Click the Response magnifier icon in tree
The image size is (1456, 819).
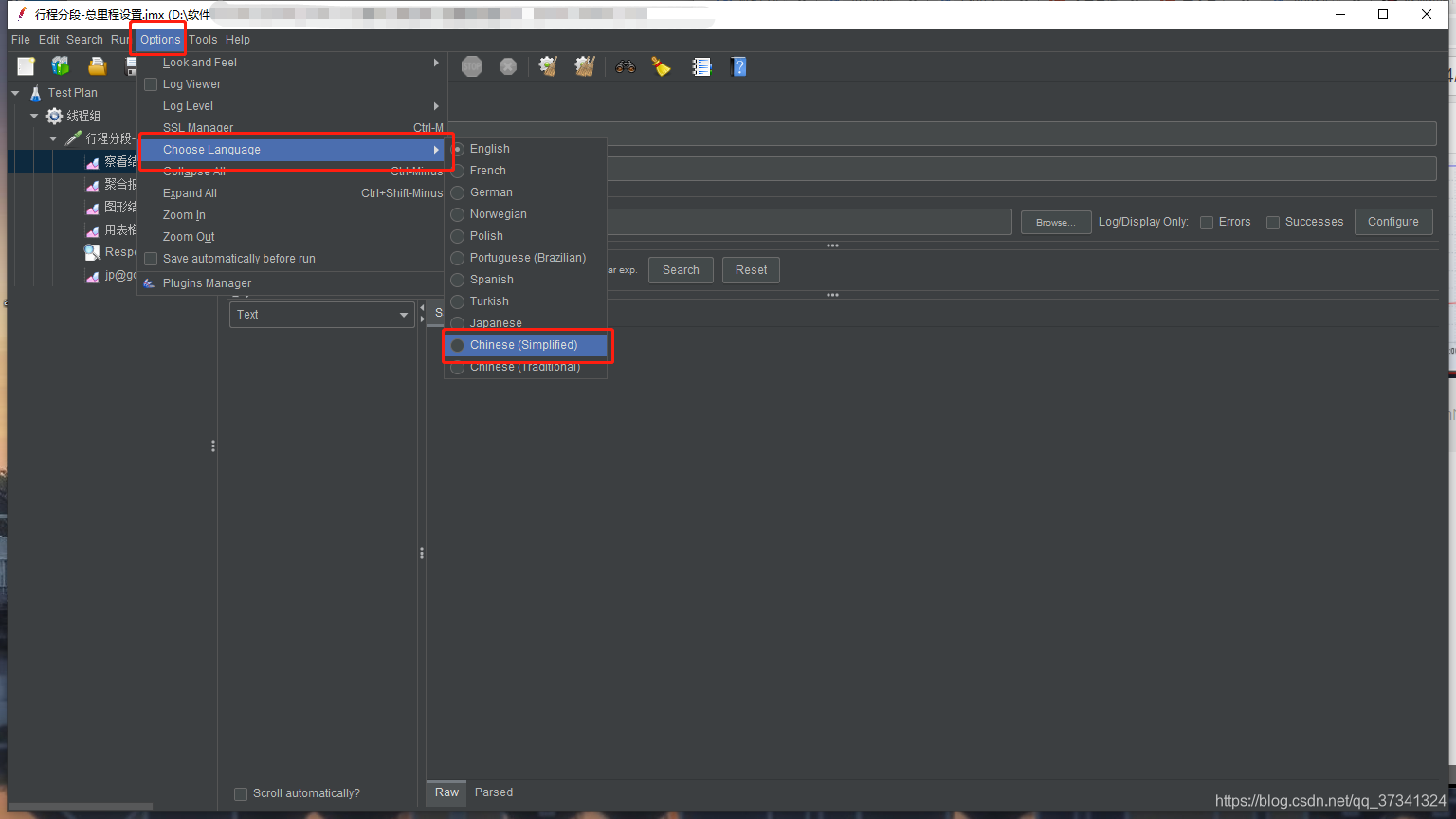point(92,252)
